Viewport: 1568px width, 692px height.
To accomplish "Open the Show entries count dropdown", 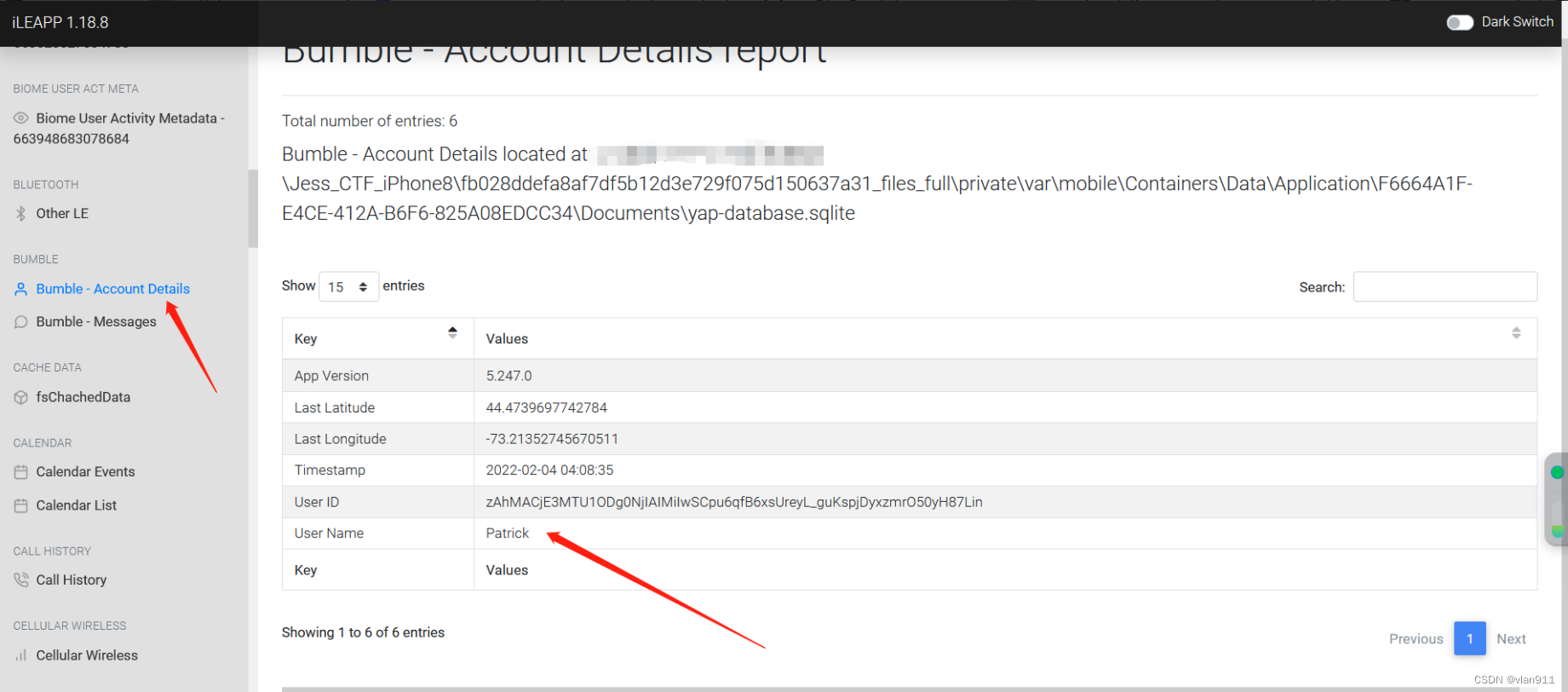I will pos(348,286).
